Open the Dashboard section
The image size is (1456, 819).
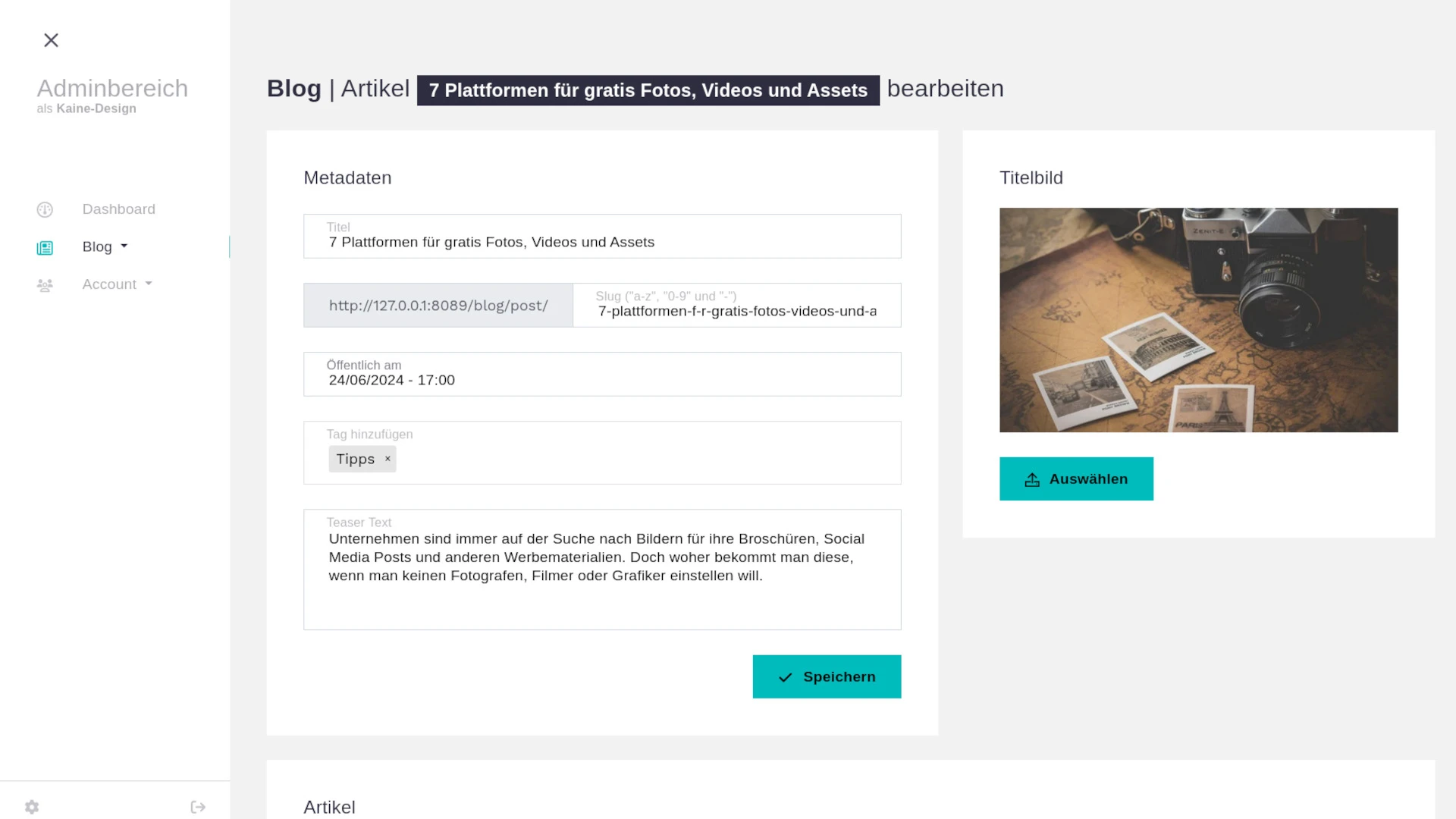click(118, 209)
